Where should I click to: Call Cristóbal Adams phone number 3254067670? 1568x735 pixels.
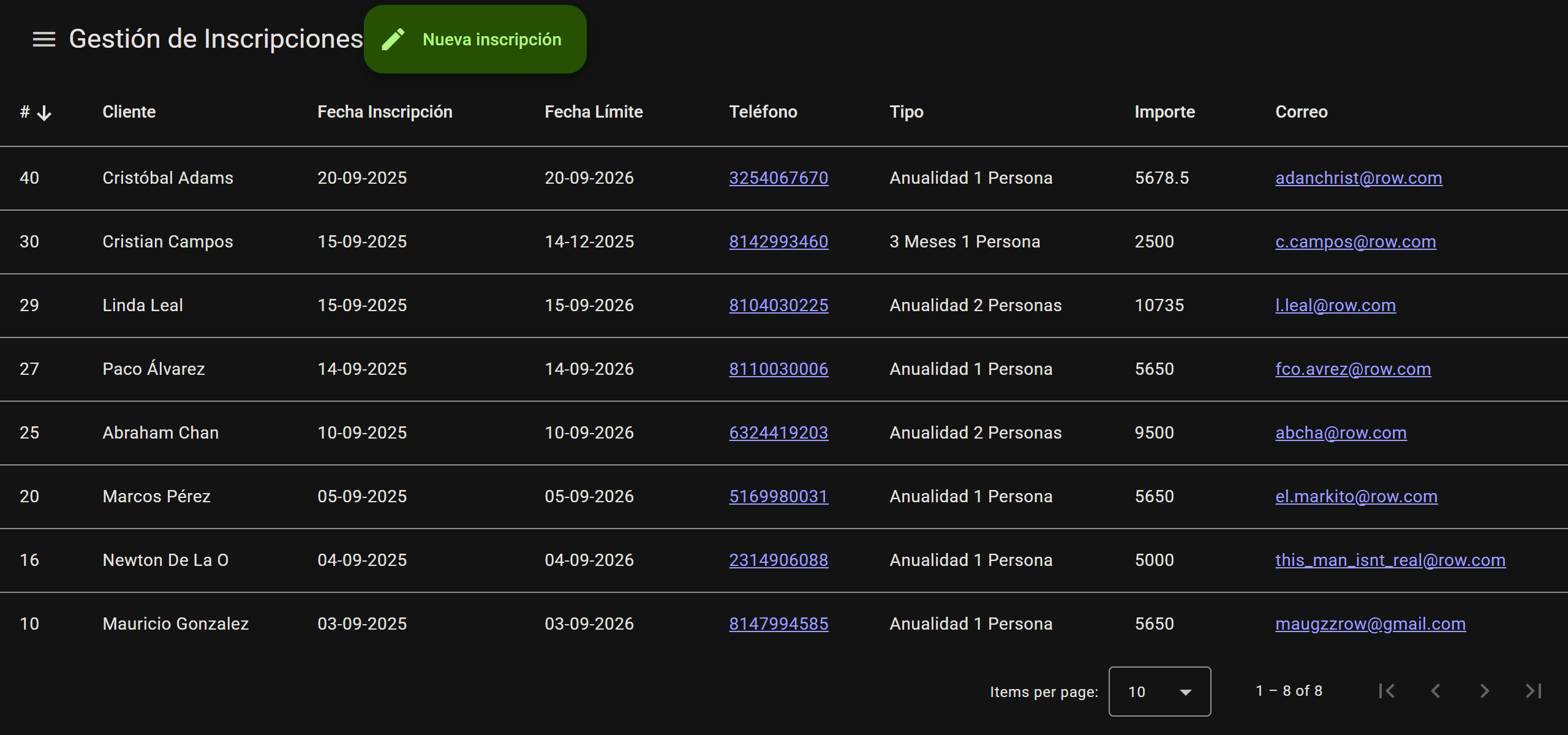(778, 178)
